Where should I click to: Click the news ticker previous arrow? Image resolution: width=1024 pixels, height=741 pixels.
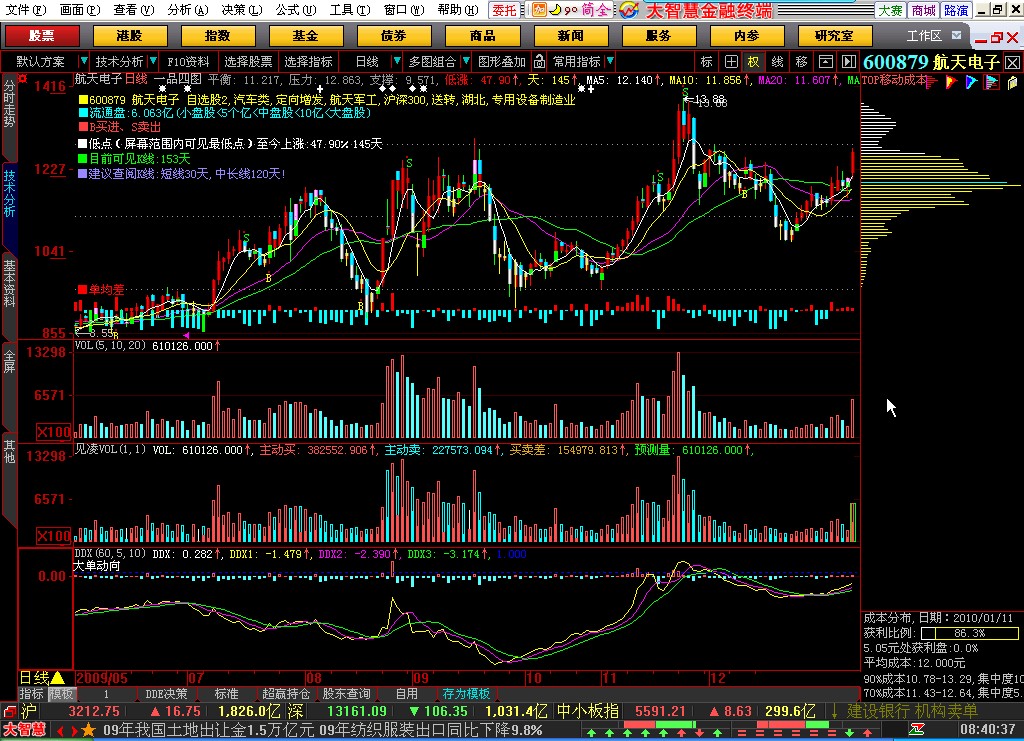pyautogui.click(x=59, y=731)
